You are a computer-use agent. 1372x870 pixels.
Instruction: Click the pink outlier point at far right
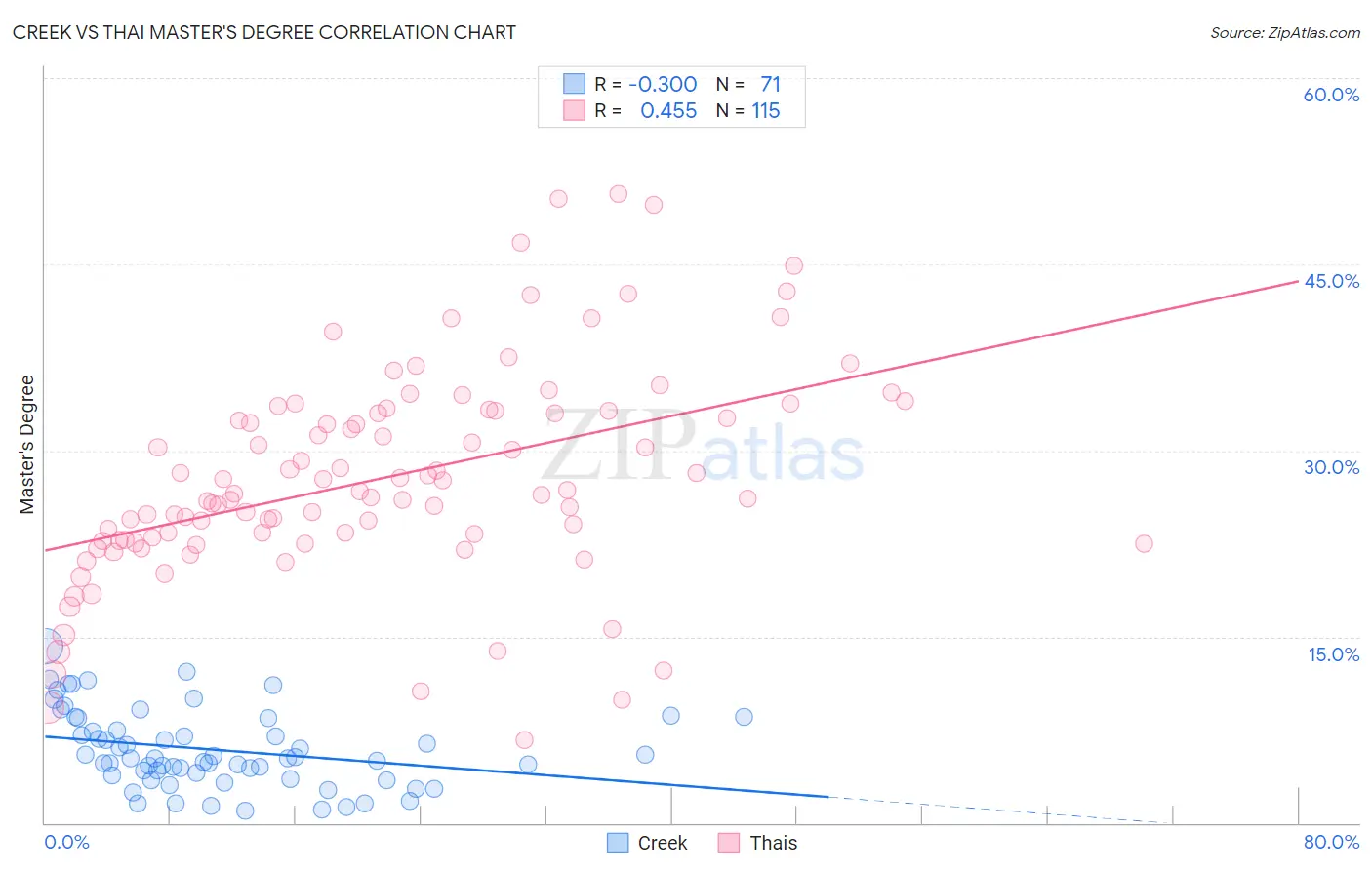click(1144, 543)
